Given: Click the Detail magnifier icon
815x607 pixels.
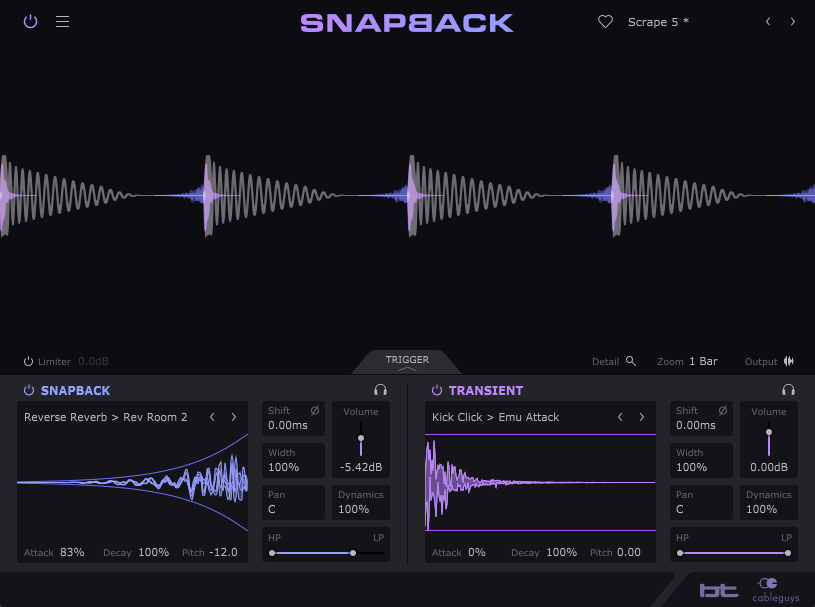Looking at the screenshot, I should (631, 361).
